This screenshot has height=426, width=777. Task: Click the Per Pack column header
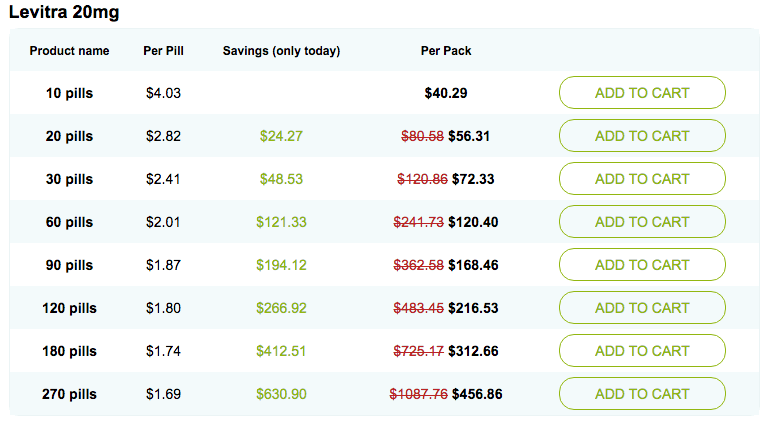[446, 50]
